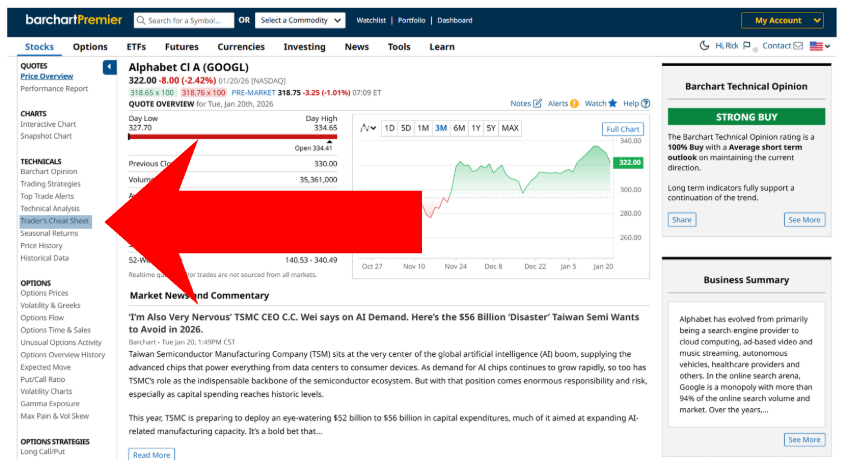Screen dimensions: 842x469
Task: Click the Full Chart button
Action: click(x=622, y=129)
